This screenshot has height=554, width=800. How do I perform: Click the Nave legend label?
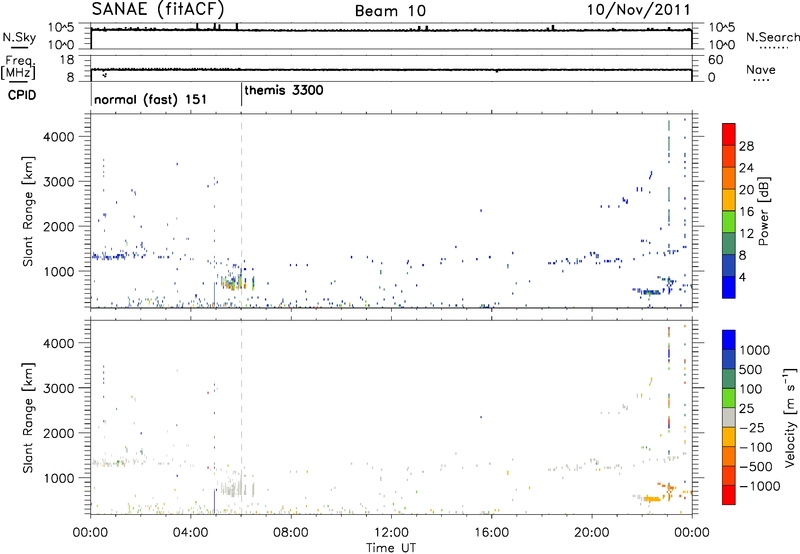click(x=761, y=70)
